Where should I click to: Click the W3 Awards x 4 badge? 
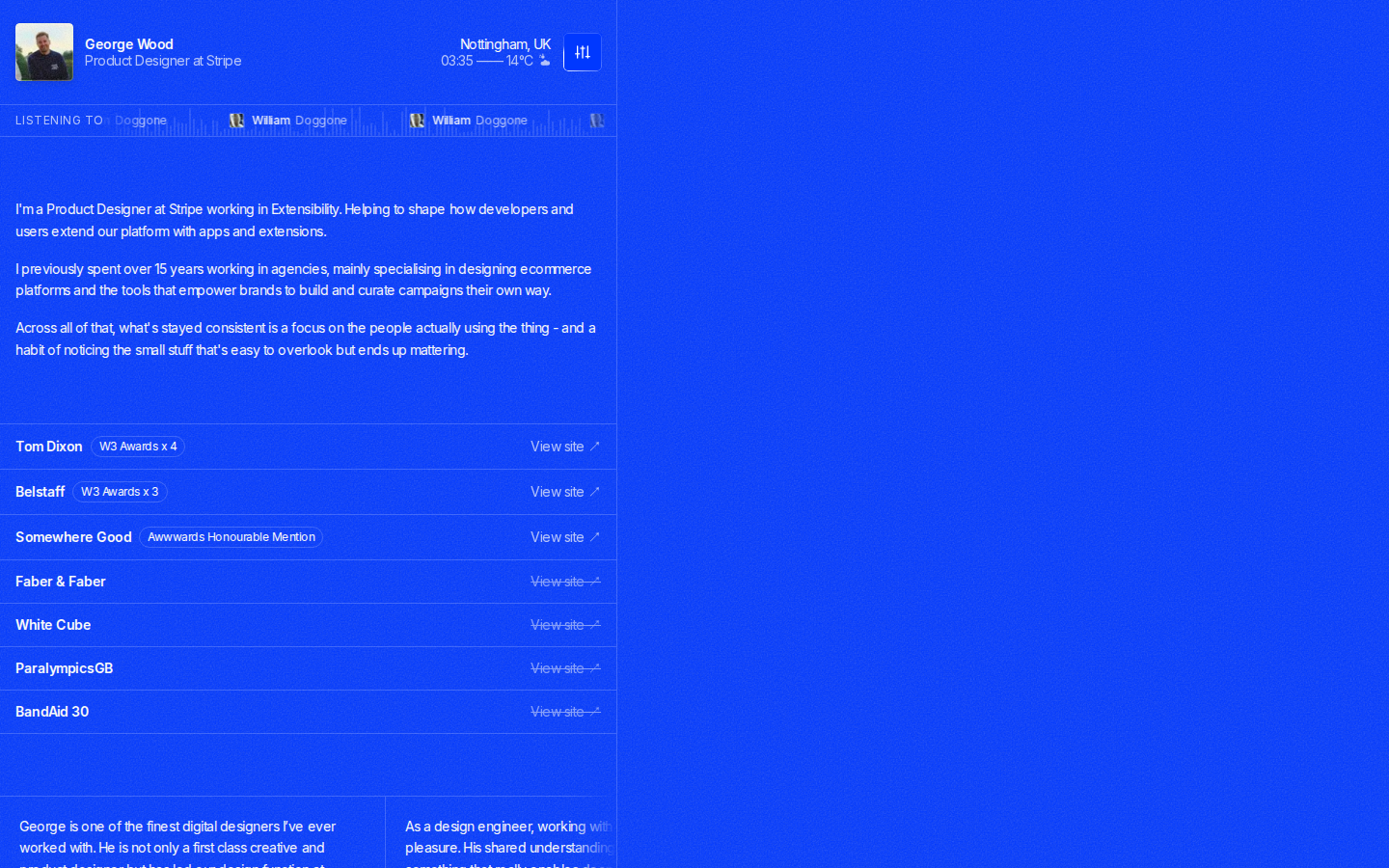click(138, 447)
